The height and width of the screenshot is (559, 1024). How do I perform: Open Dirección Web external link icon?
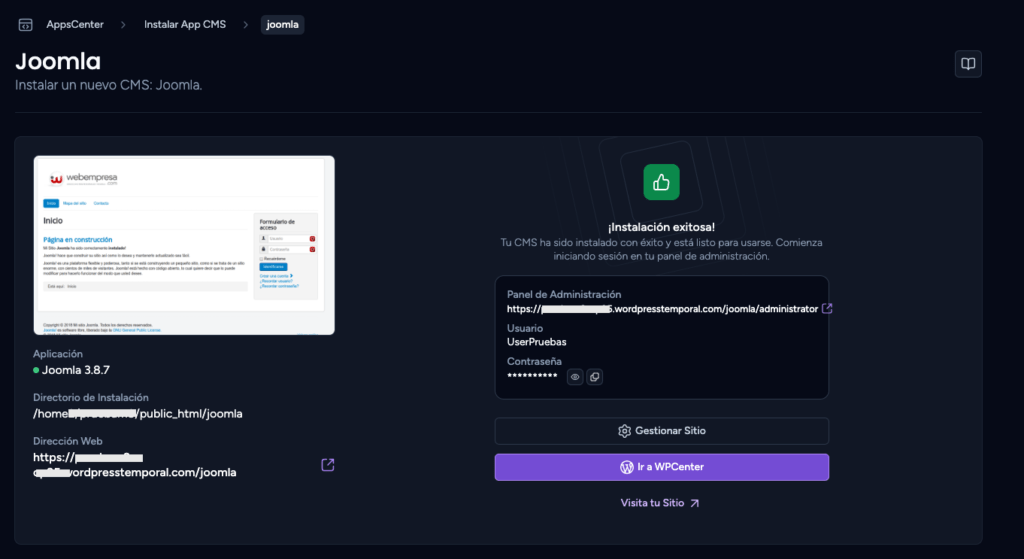coord(328,465)
